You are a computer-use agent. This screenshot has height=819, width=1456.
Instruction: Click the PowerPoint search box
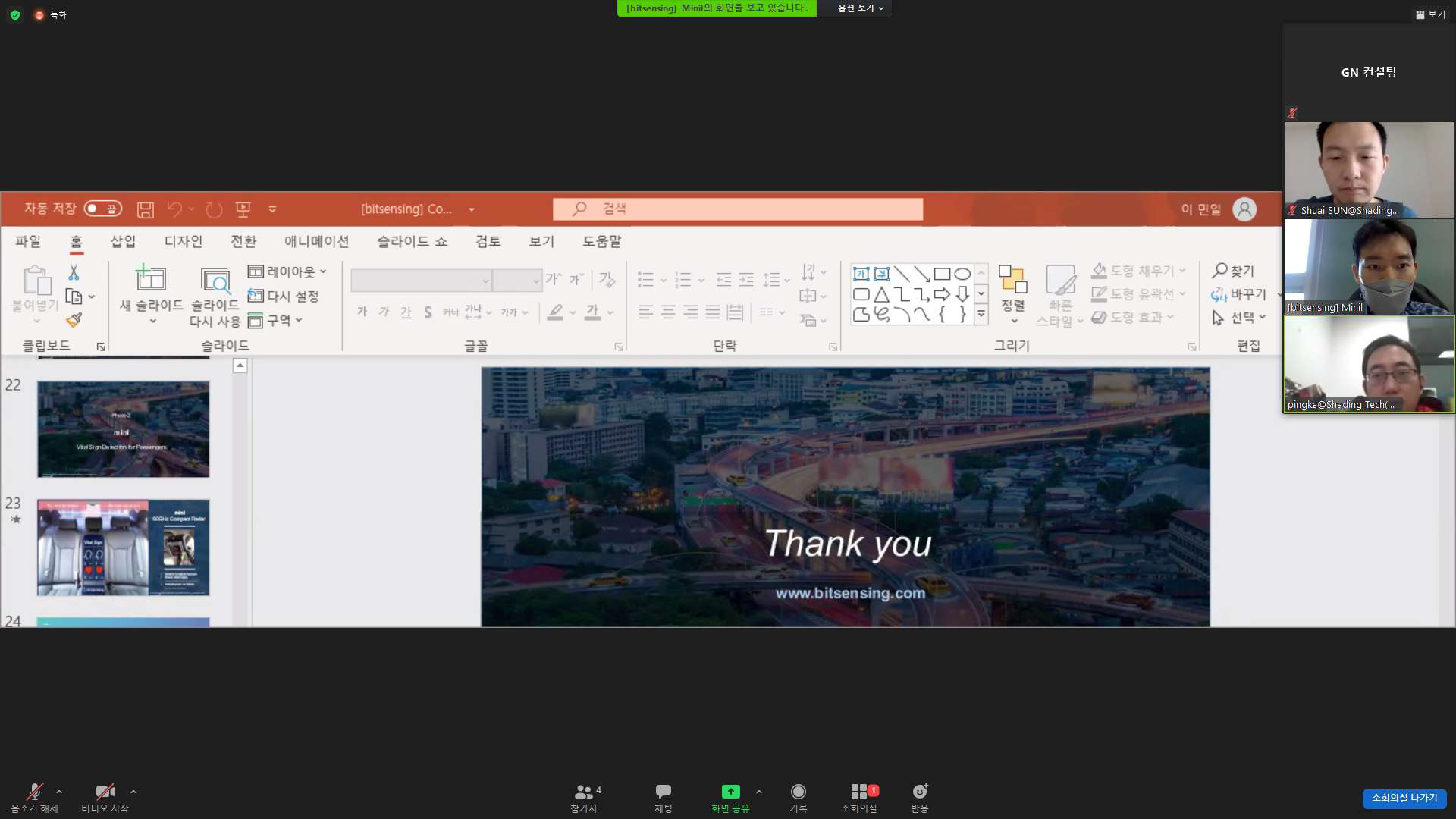pos(737,209)
